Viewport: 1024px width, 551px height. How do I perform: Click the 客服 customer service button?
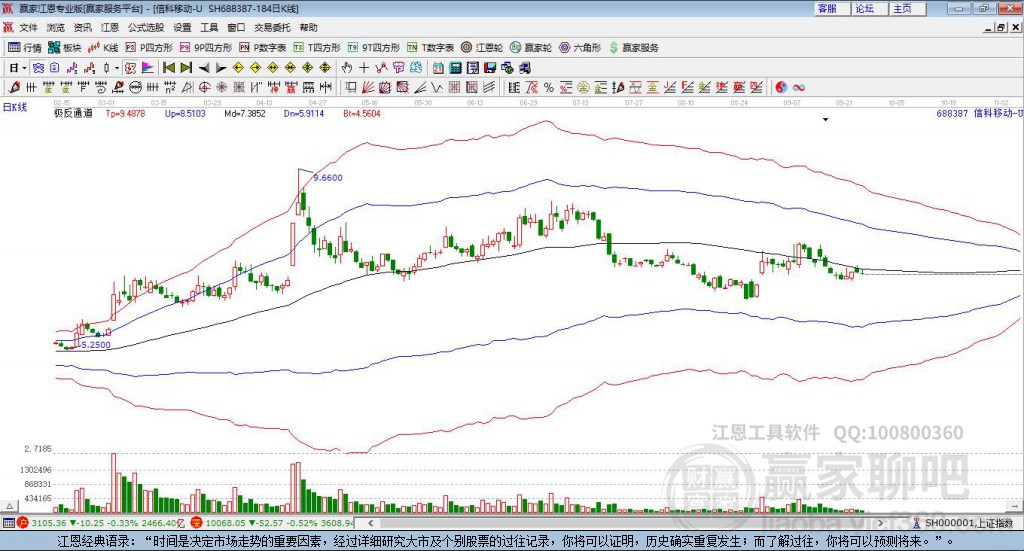(832, 8)
